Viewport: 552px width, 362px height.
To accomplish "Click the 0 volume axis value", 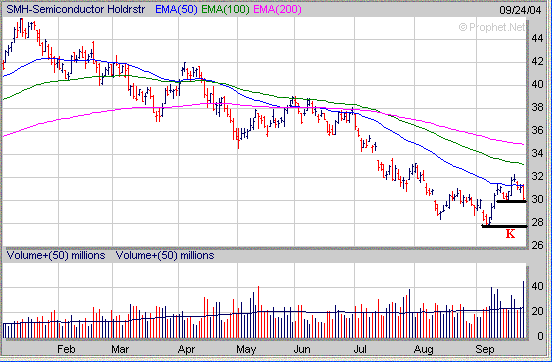I will (x=540, y=336).
